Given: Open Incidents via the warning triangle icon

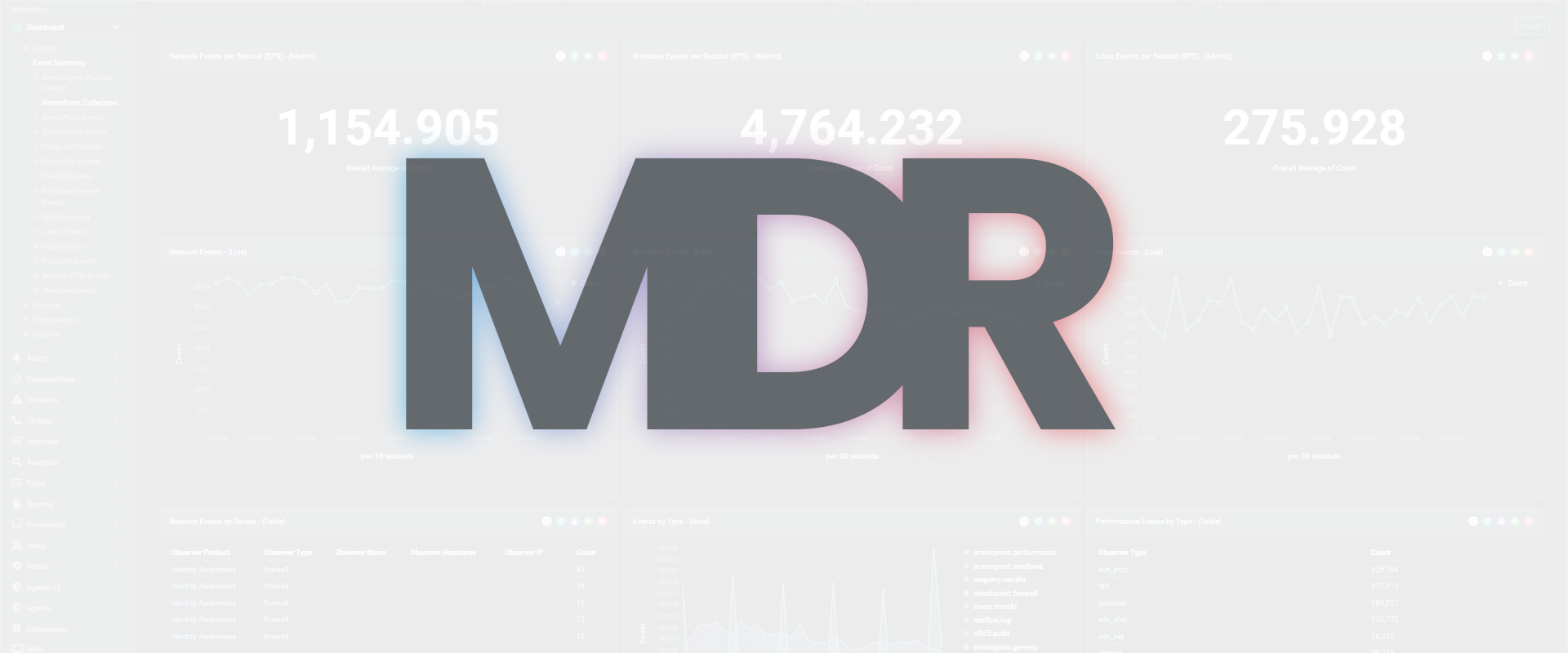Looking at the screenshot, I should [16, 400].
